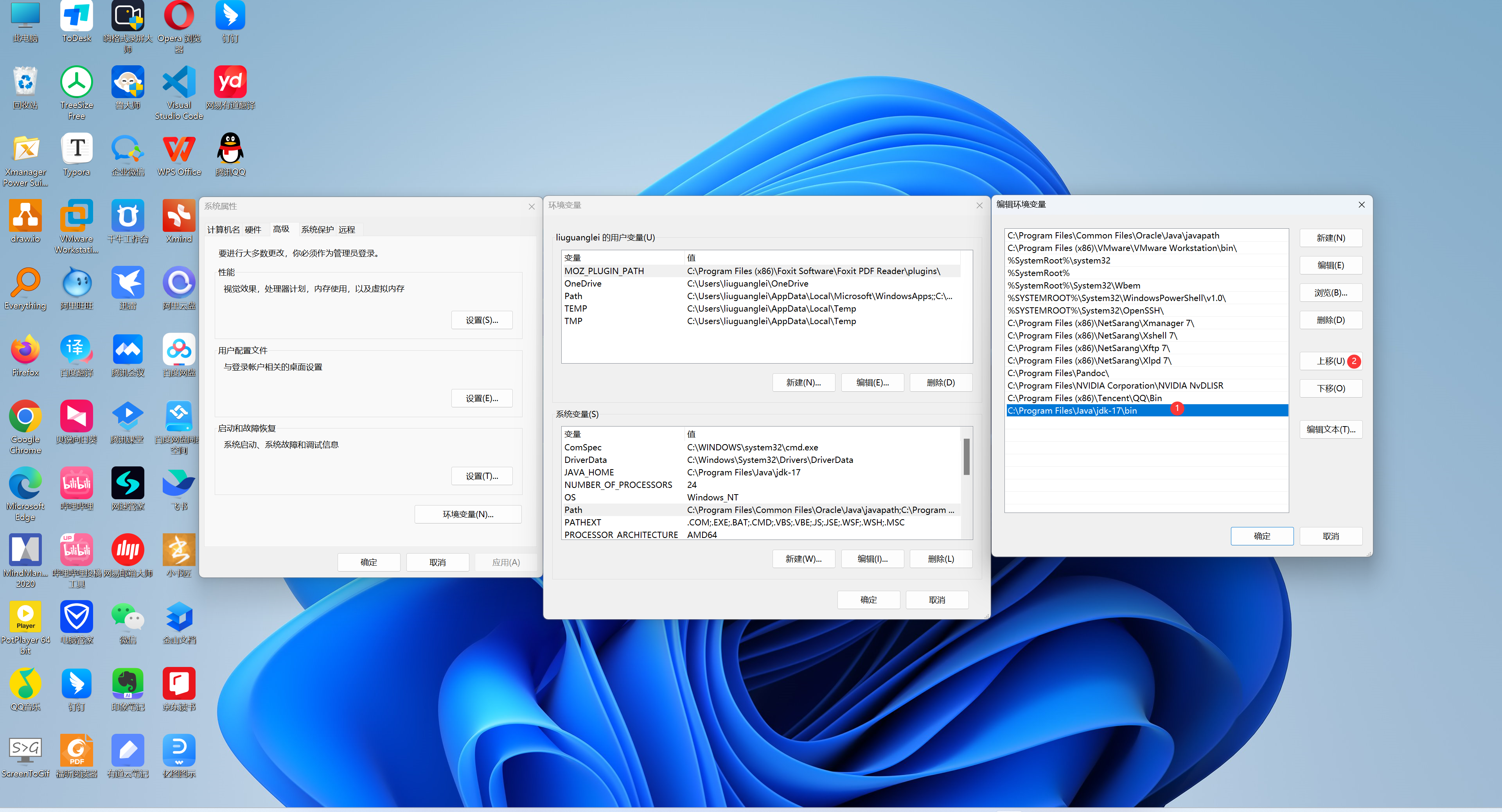
Task: Switch to 系统保护 tab
Action: (317, 229)
